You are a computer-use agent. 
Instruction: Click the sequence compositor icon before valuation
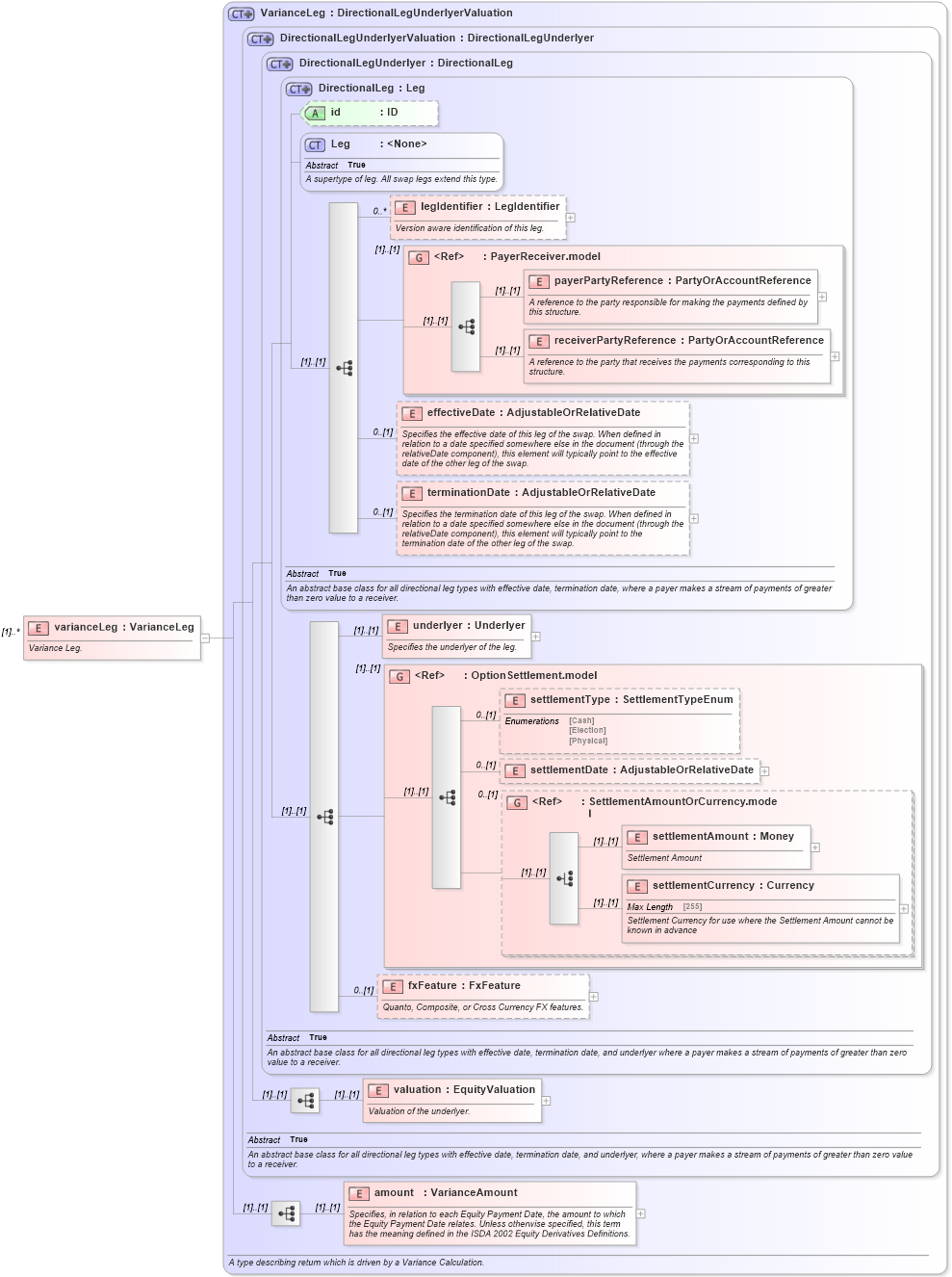[305, 1101]
